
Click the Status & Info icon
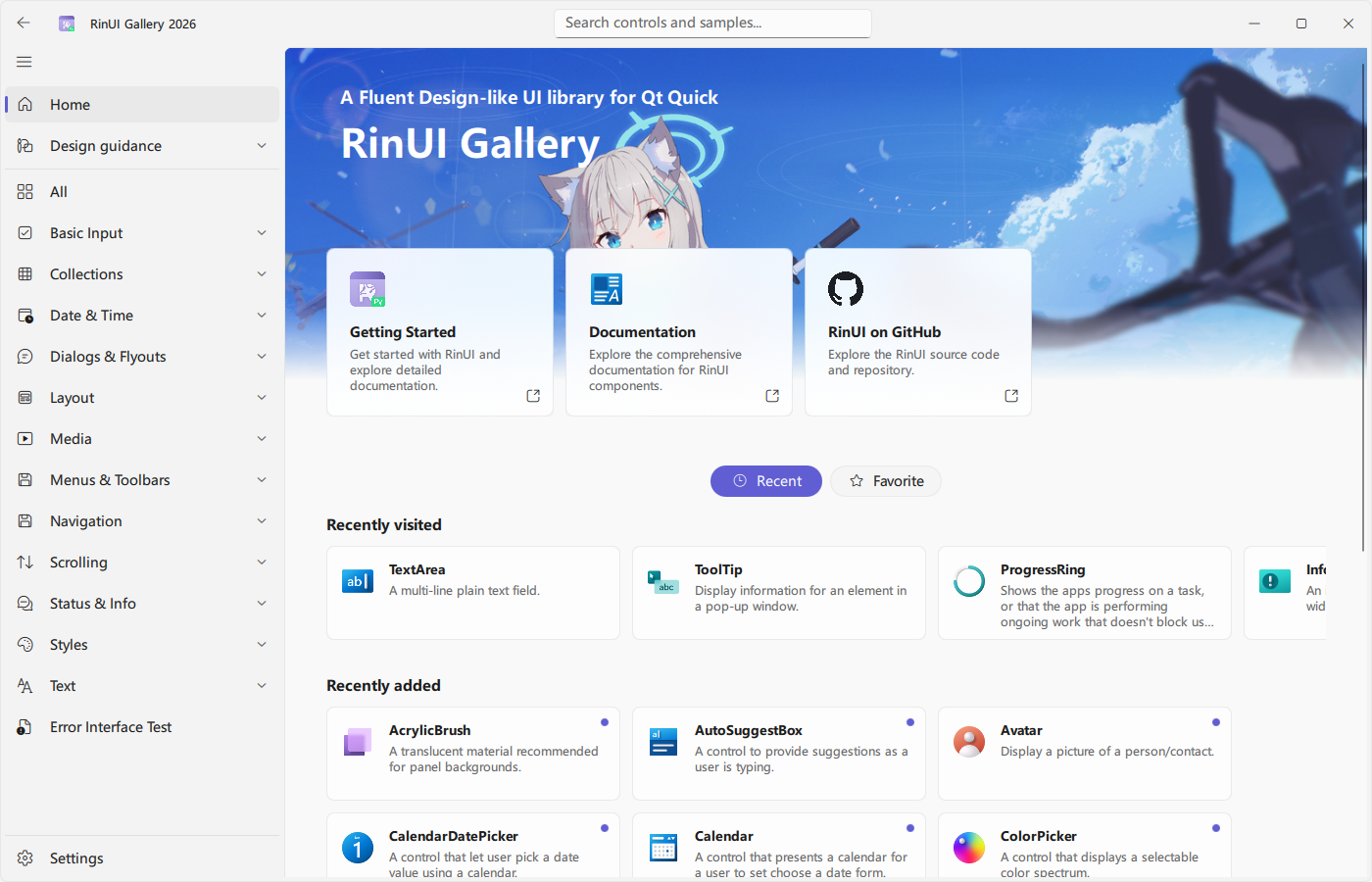pos(25,604)
